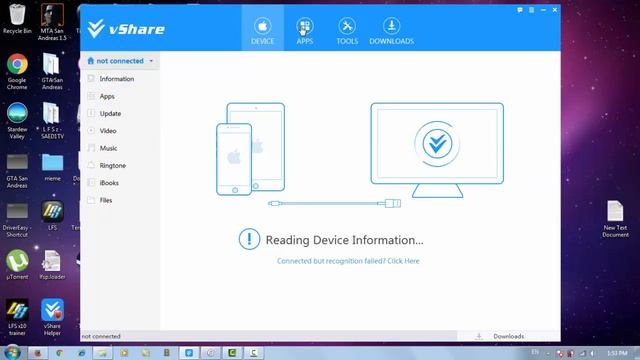640x360 pixels.
Task: Switch to the APPS tab
Action: [304, 31]
